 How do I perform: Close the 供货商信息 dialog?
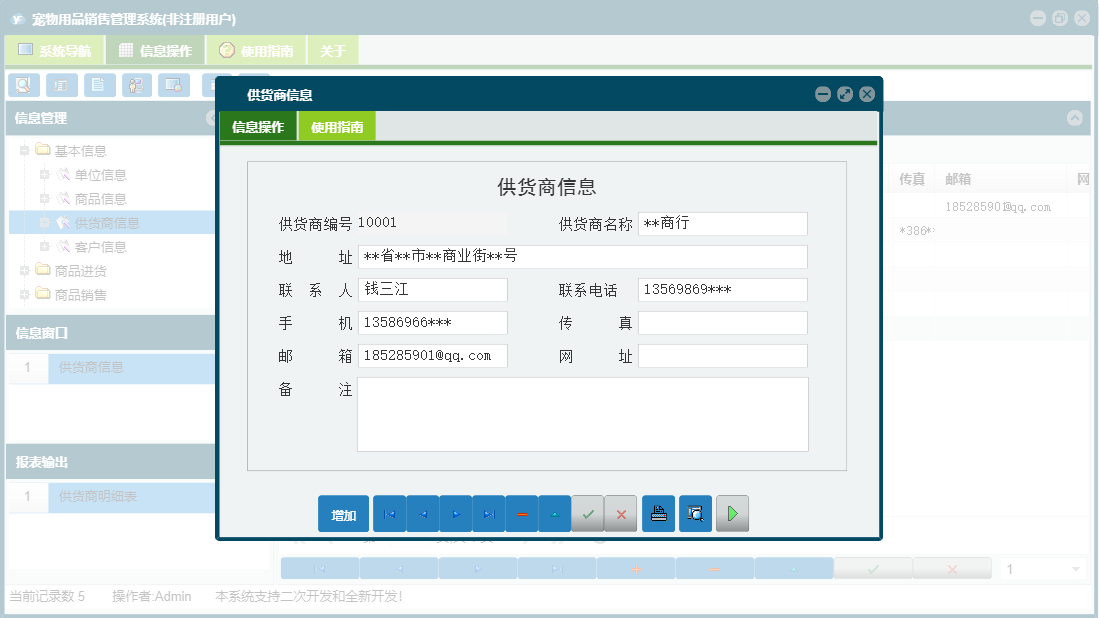coord(867,94)
